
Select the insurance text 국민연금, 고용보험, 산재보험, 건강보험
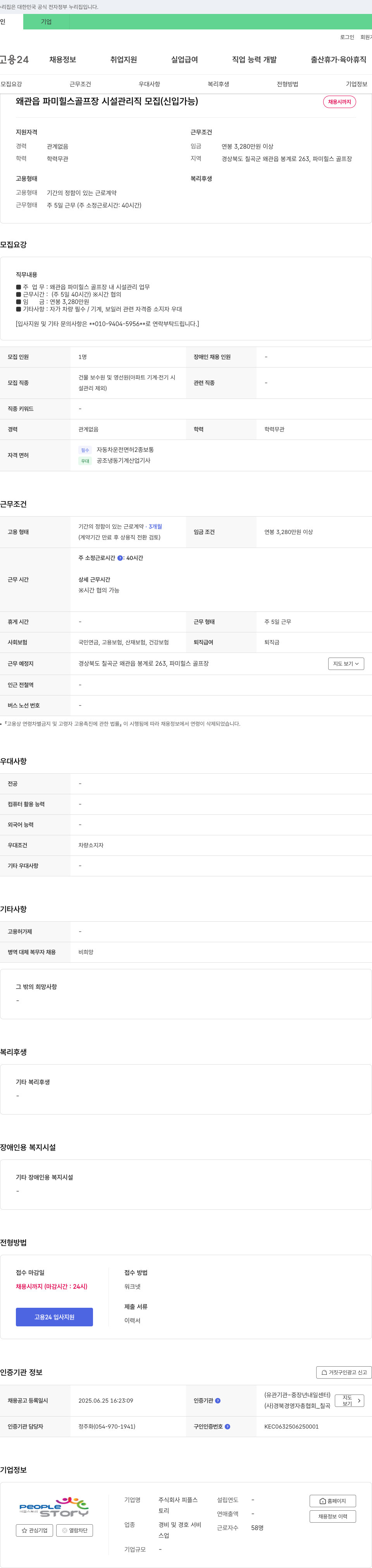coord(124,642)
